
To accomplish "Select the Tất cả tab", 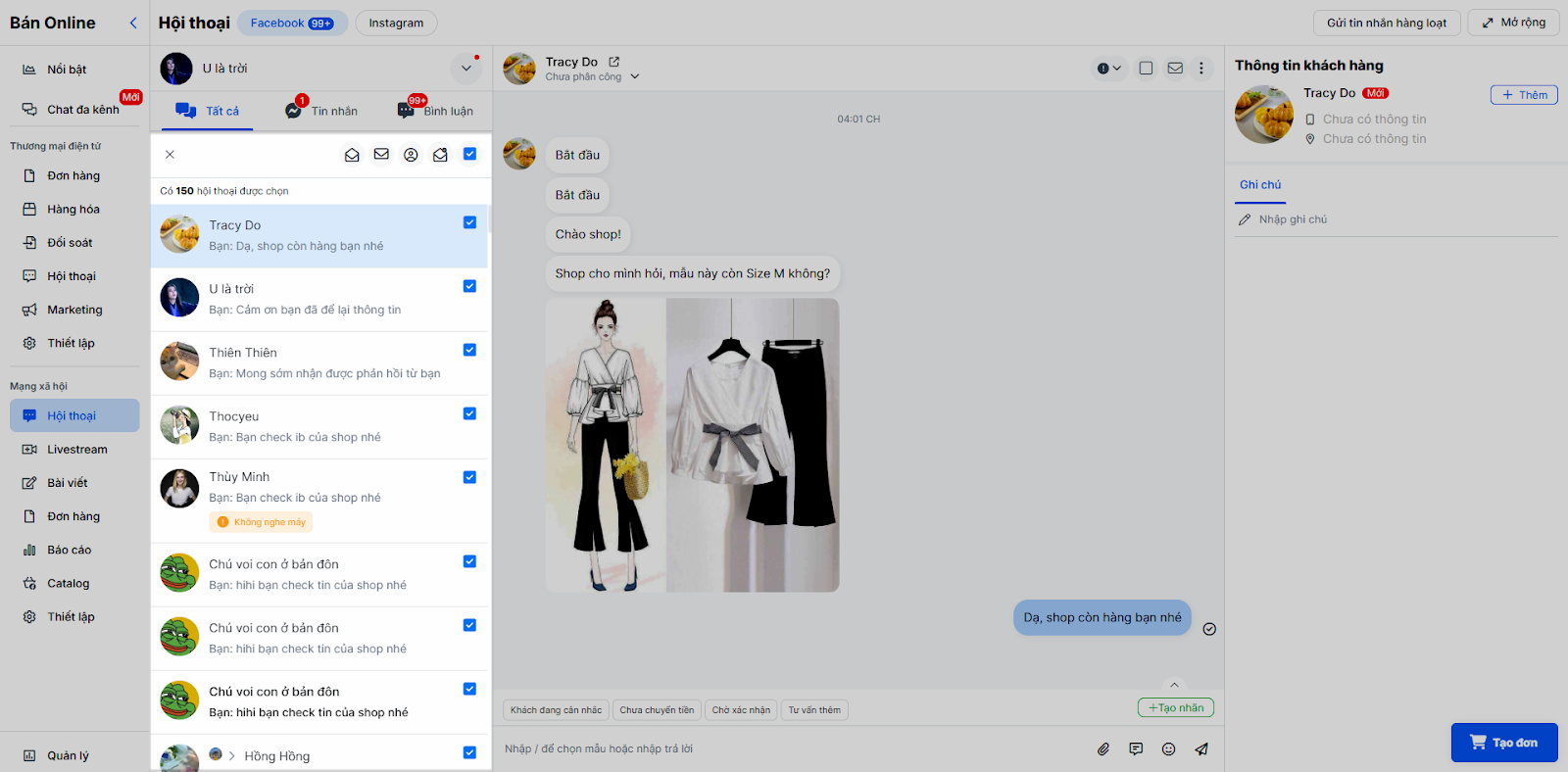I will point(208,111).
